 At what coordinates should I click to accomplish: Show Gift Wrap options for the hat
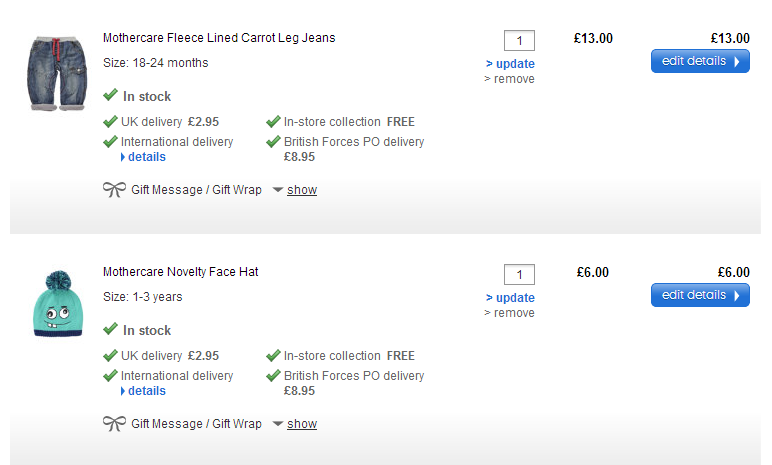[301, 424]
